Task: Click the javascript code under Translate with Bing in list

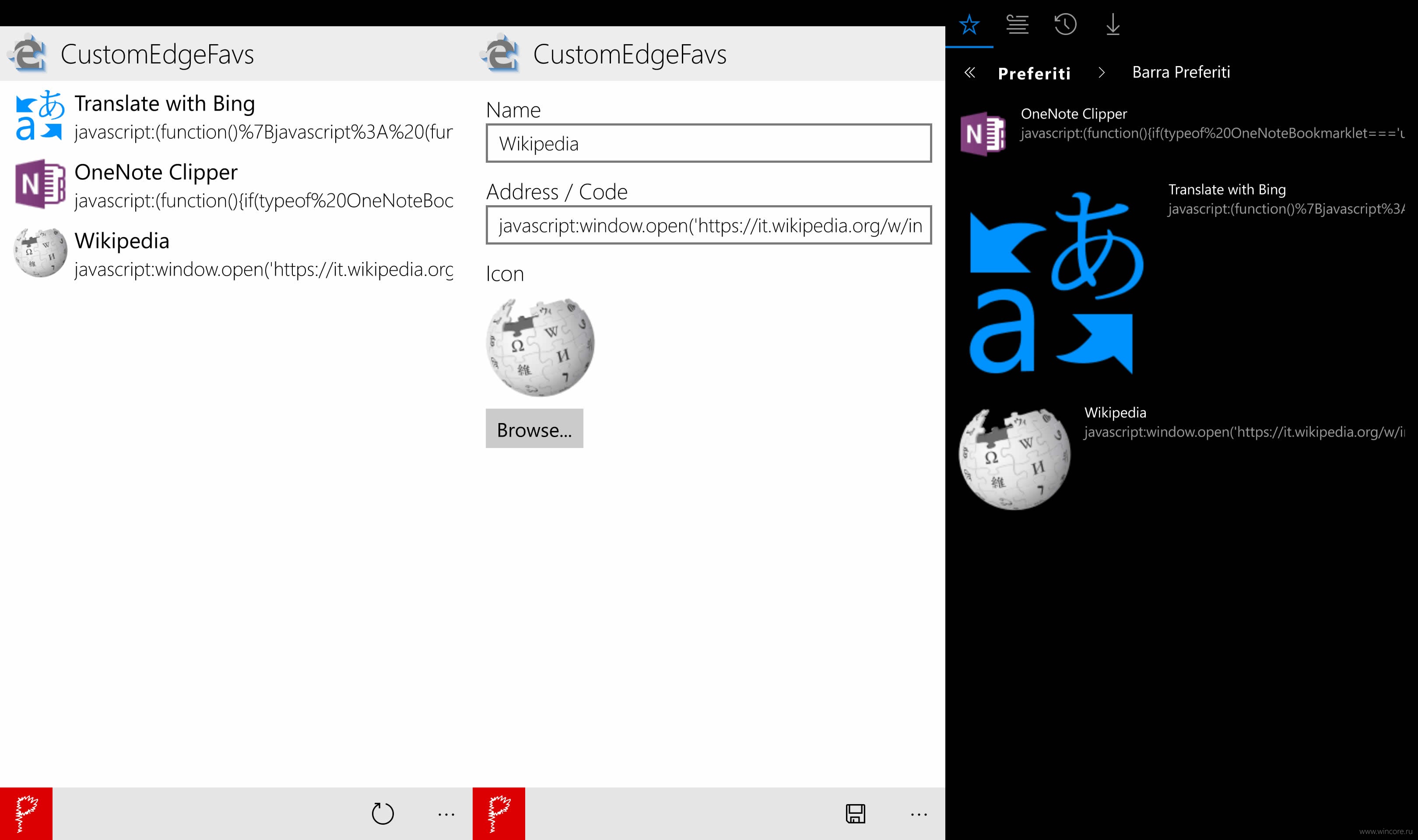Action: tap(264, 132)
